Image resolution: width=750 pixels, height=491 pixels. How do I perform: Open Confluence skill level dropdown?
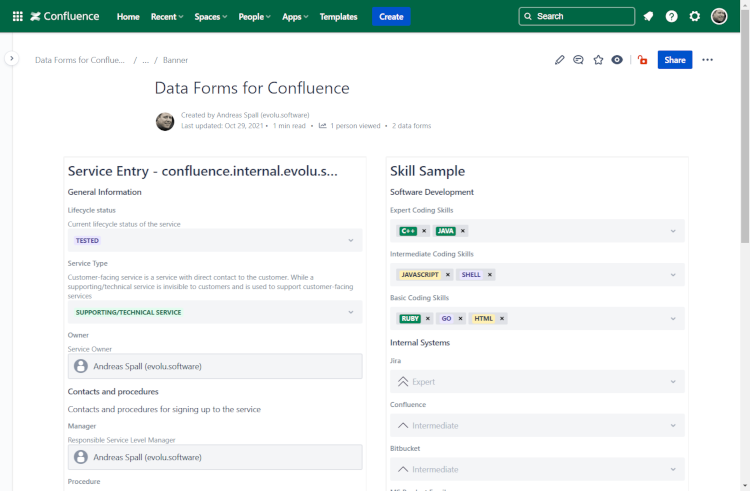click(x=537, y=426)
